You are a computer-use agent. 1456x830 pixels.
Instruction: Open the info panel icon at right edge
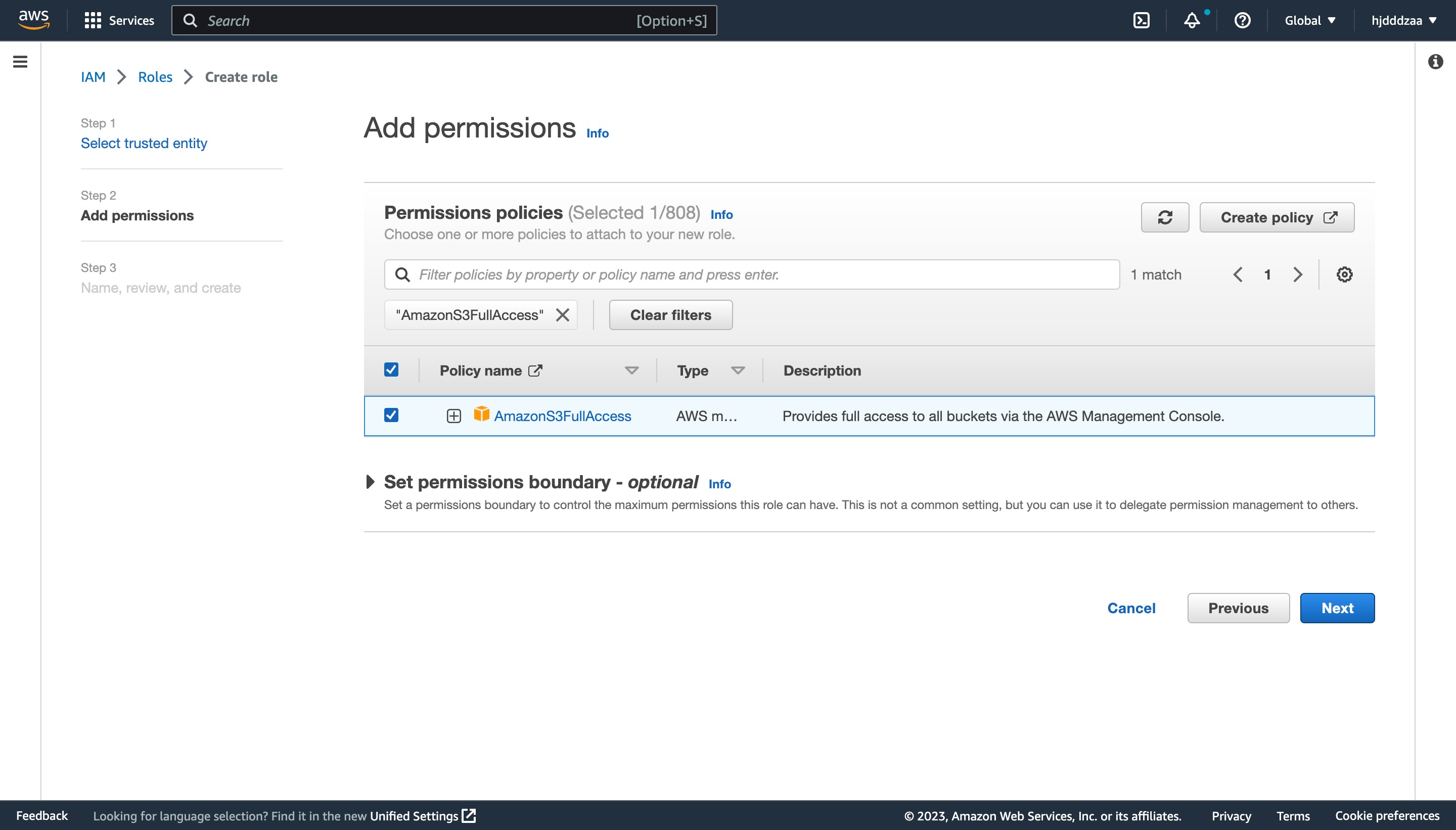point(1435,62)
